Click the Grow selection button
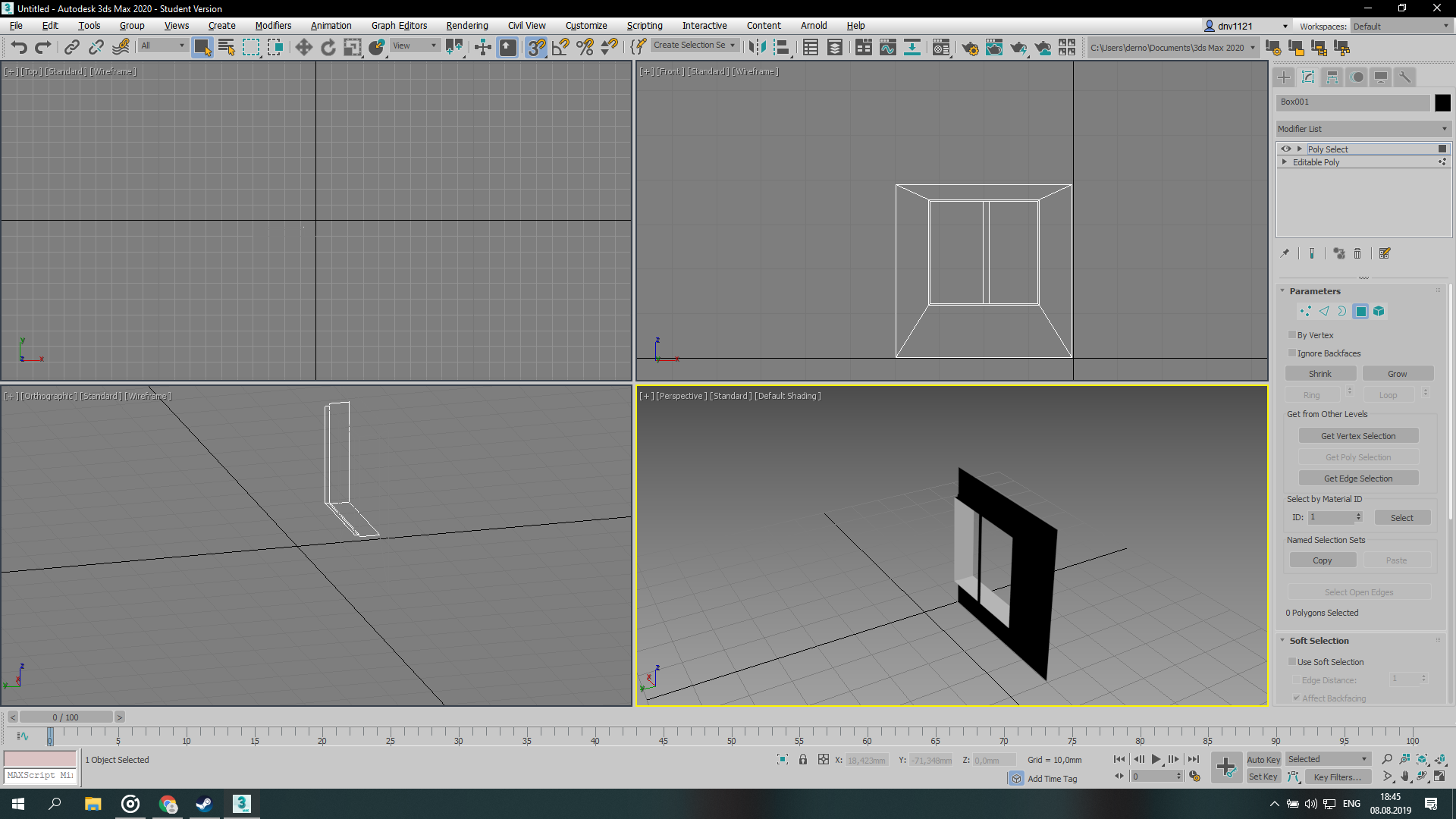Screen dimensions: 1456x819 (x=1398, y=374)
